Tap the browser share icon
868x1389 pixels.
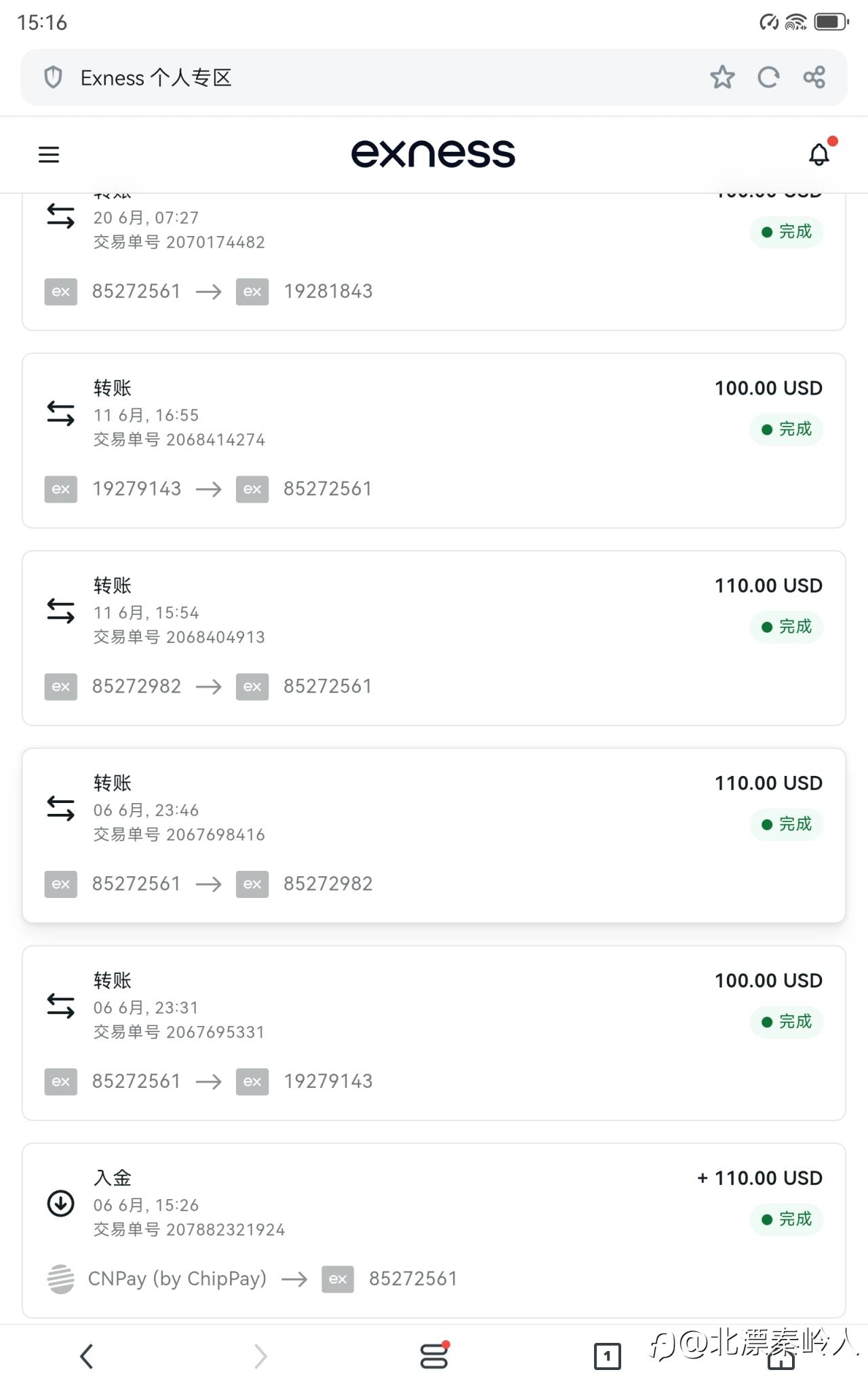click(x=814, y=77)
